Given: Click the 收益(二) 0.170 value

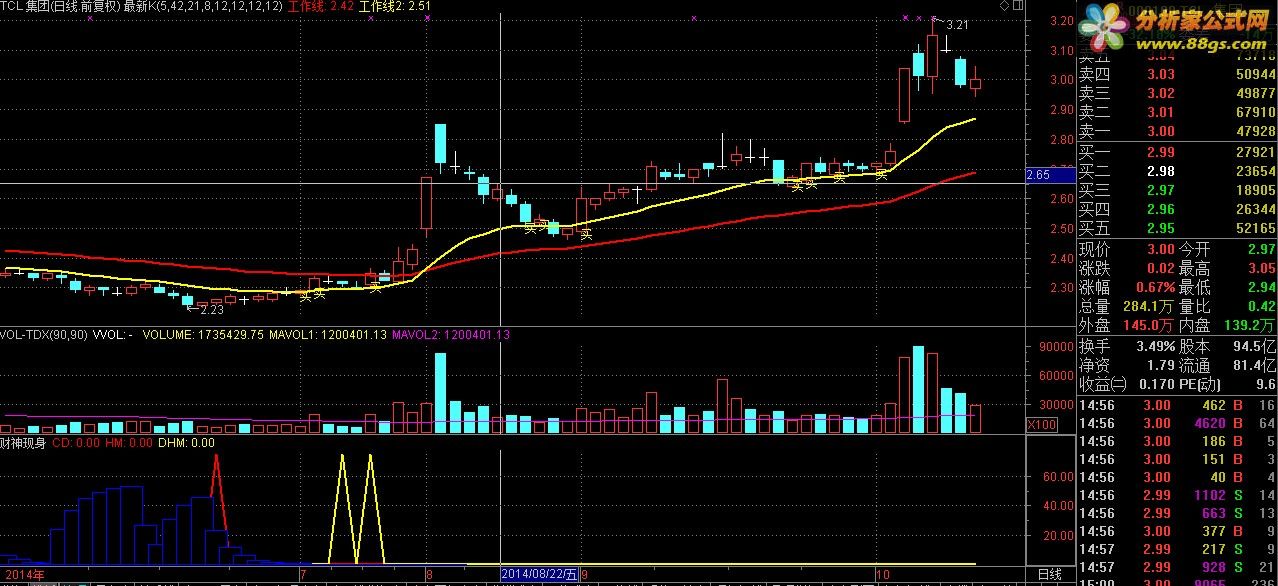Looking at the screenshot, I should pyautogui.click(x=1155, y=384).
